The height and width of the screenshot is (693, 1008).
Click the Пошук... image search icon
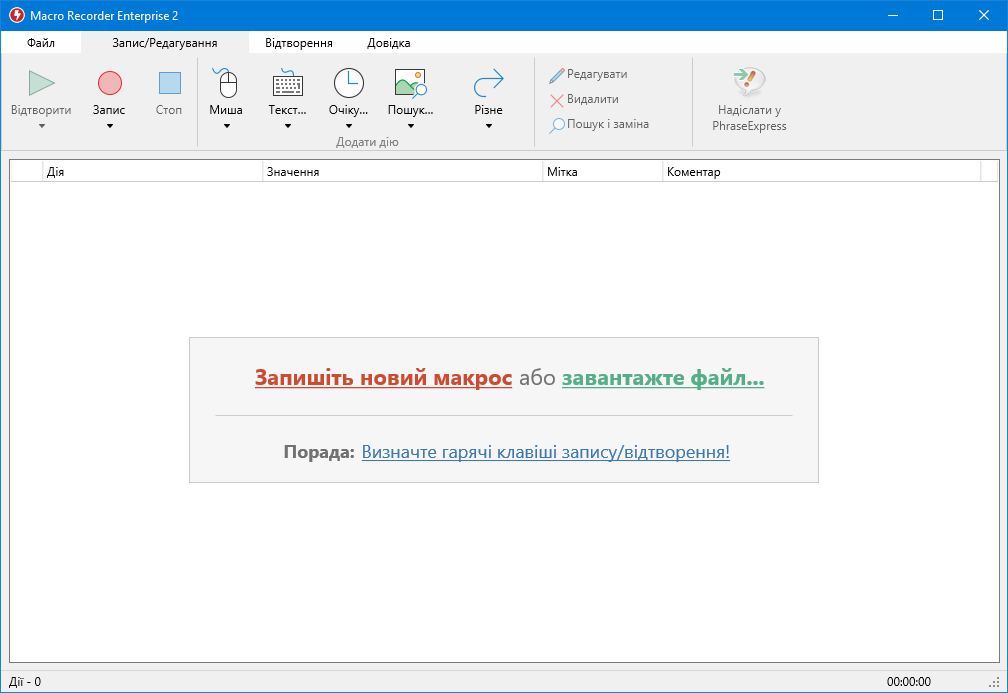410,83
